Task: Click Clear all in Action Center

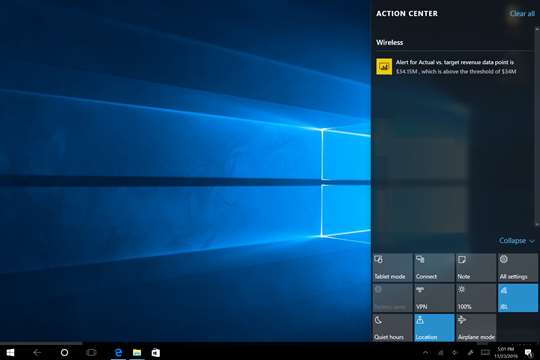Action: point(522,13)
